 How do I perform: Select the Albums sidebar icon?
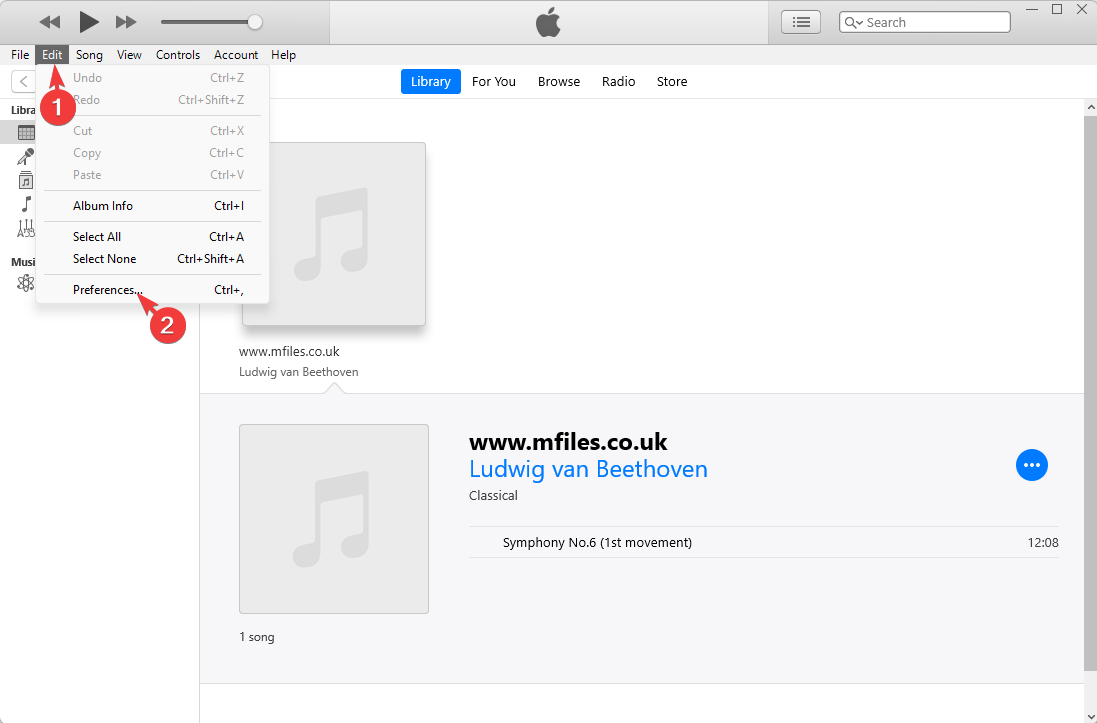pos(26,180)
